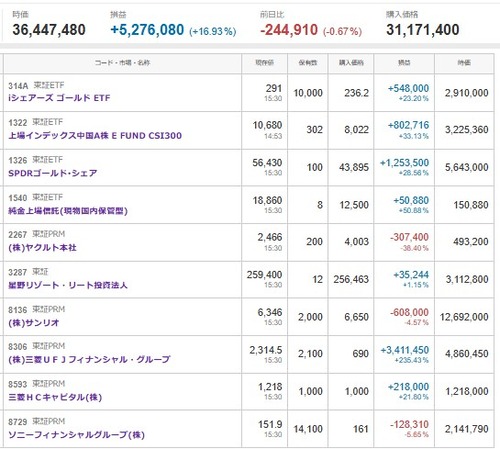Open the SPDRゴールド・シェア stock link
The height and width of the screenshot is (449, 500).
pos(53,173)
